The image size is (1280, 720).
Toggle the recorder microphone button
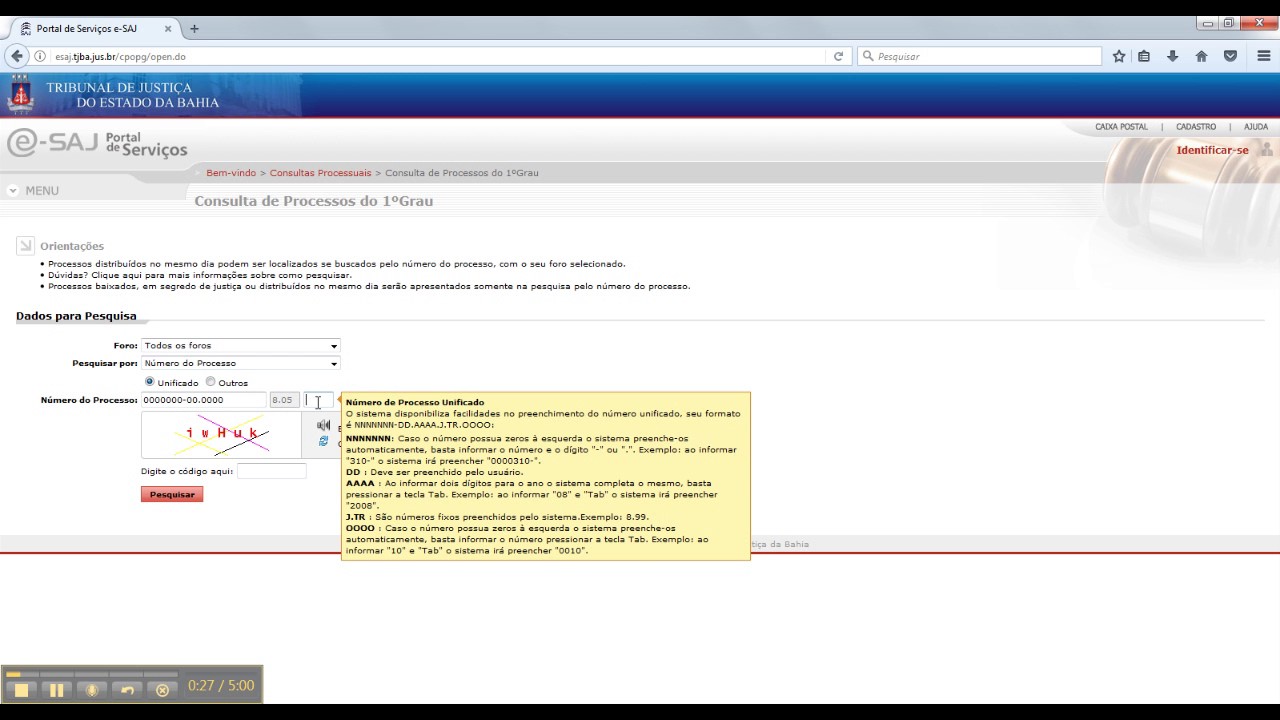coord(92,690)
